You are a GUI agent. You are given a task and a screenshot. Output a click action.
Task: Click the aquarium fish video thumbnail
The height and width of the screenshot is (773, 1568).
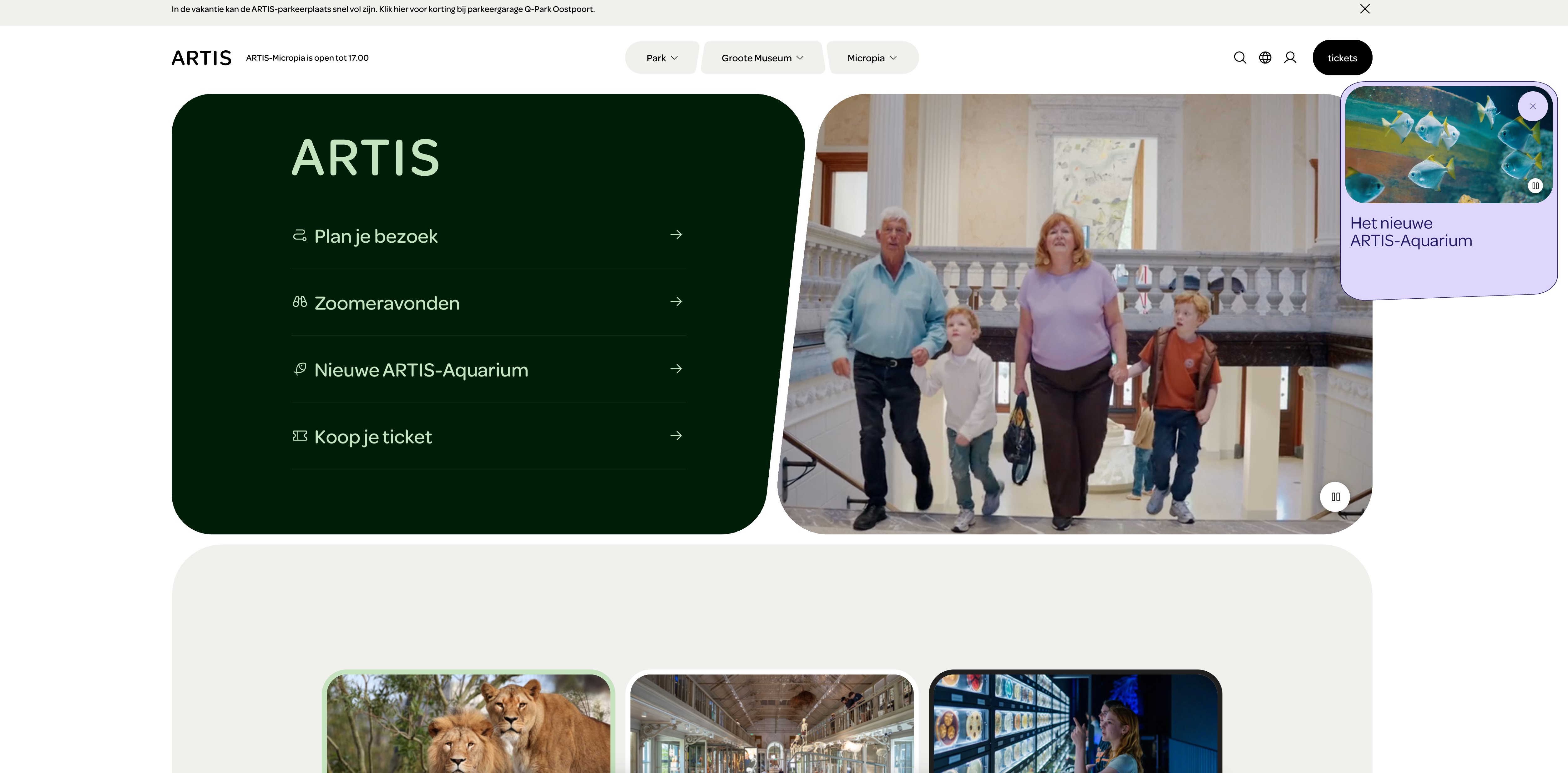(x=1448, y=145)
